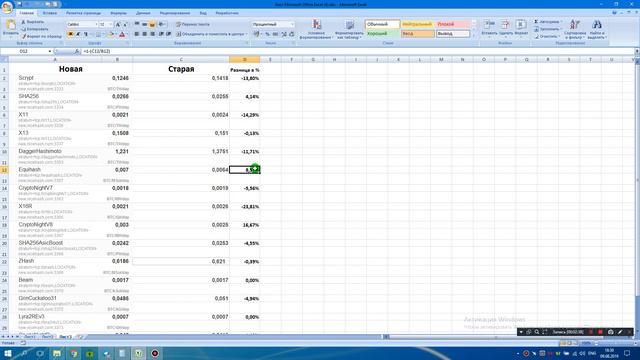Open the round Office button menu
The width and height of the screenshot is (640, 360).
coord(7,7)
